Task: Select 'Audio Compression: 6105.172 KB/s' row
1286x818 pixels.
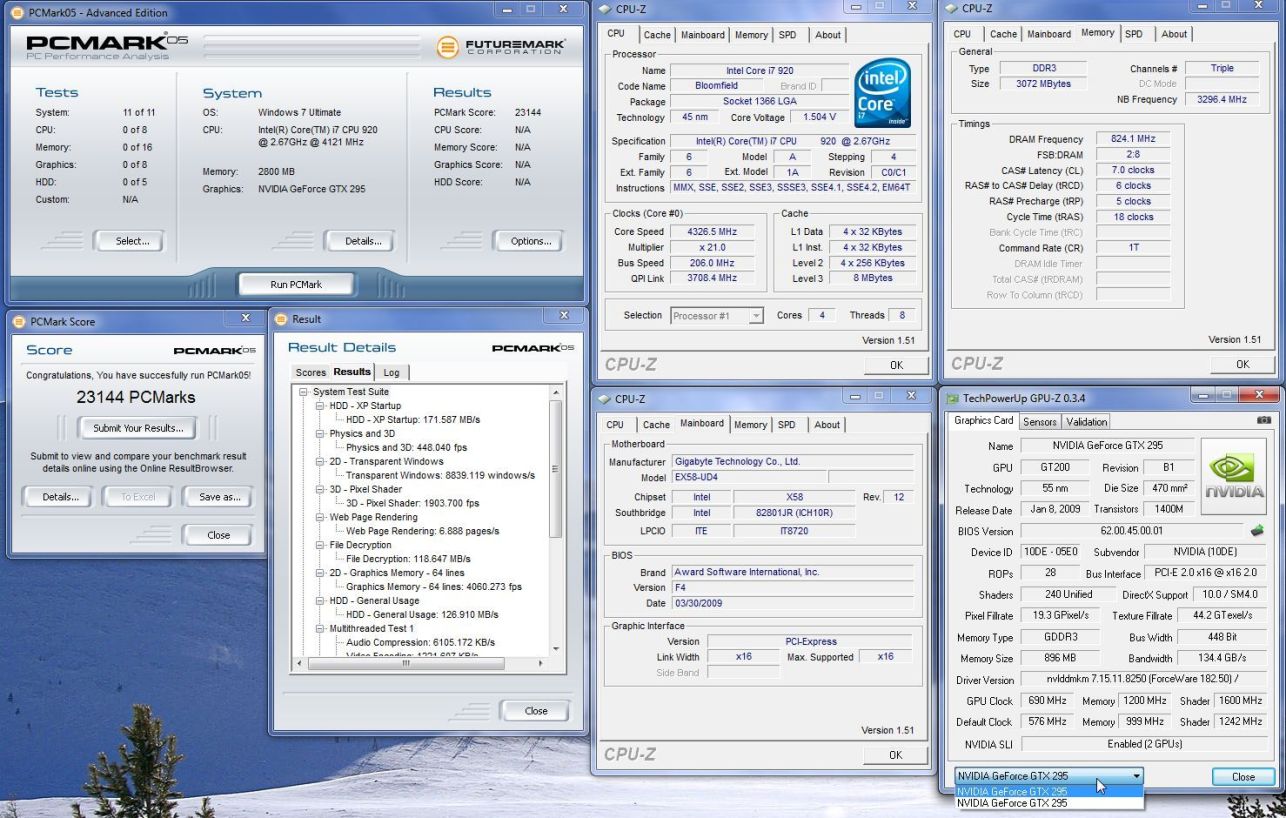Action: click(420, 642)
